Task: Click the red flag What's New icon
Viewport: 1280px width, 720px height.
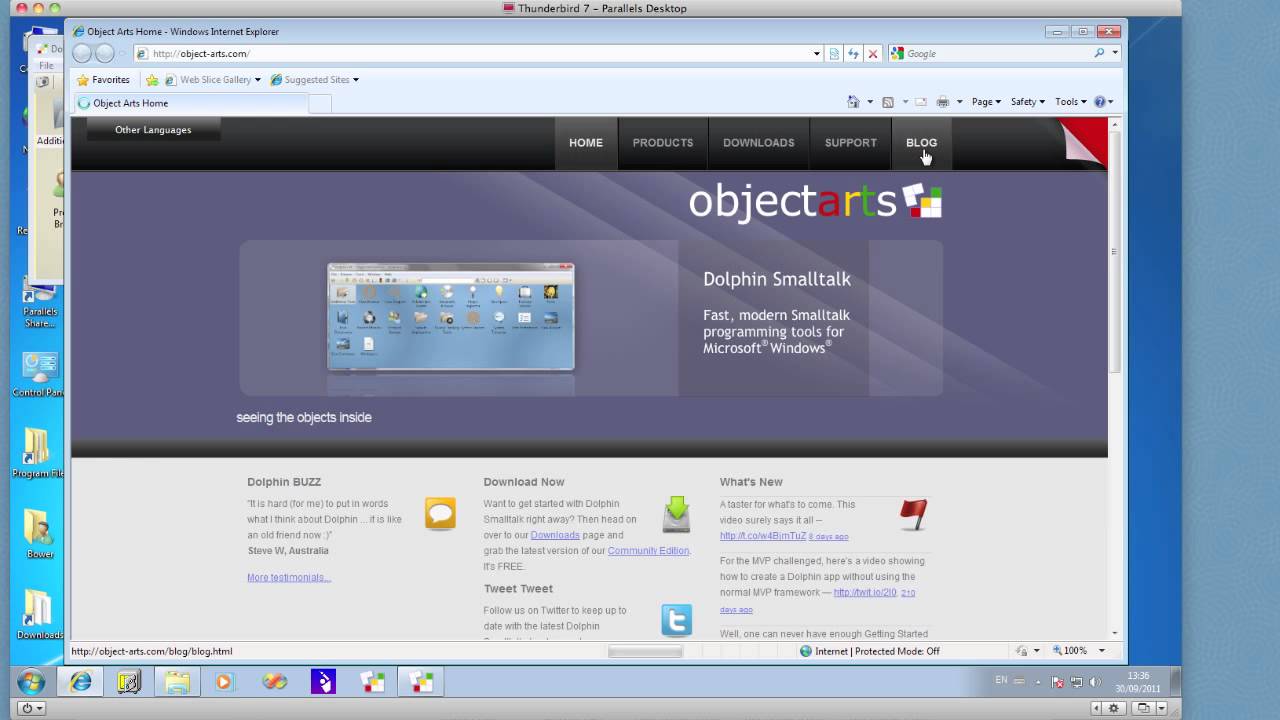Action: point(913,514)
